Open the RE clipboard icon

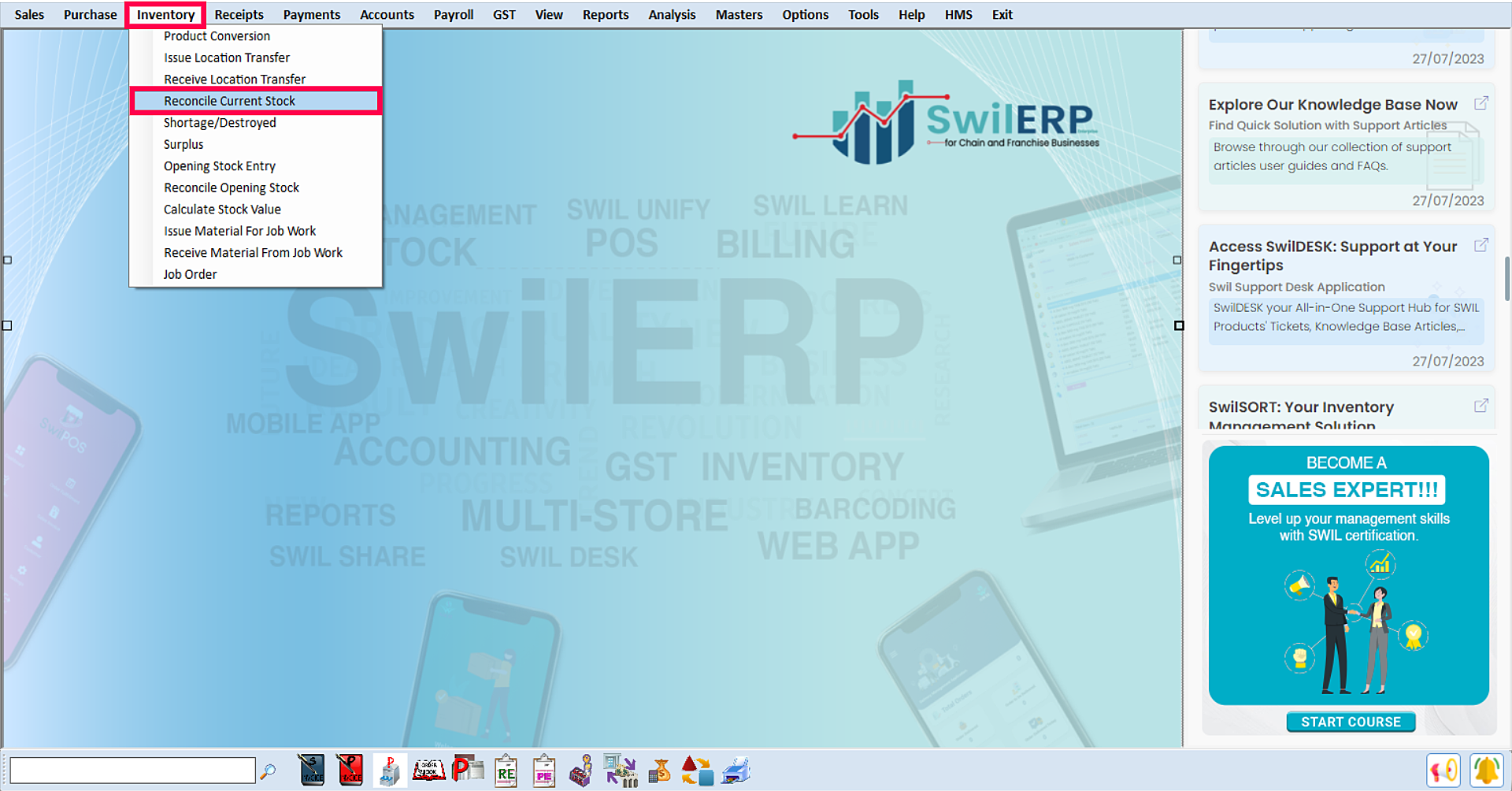point(506,771)
